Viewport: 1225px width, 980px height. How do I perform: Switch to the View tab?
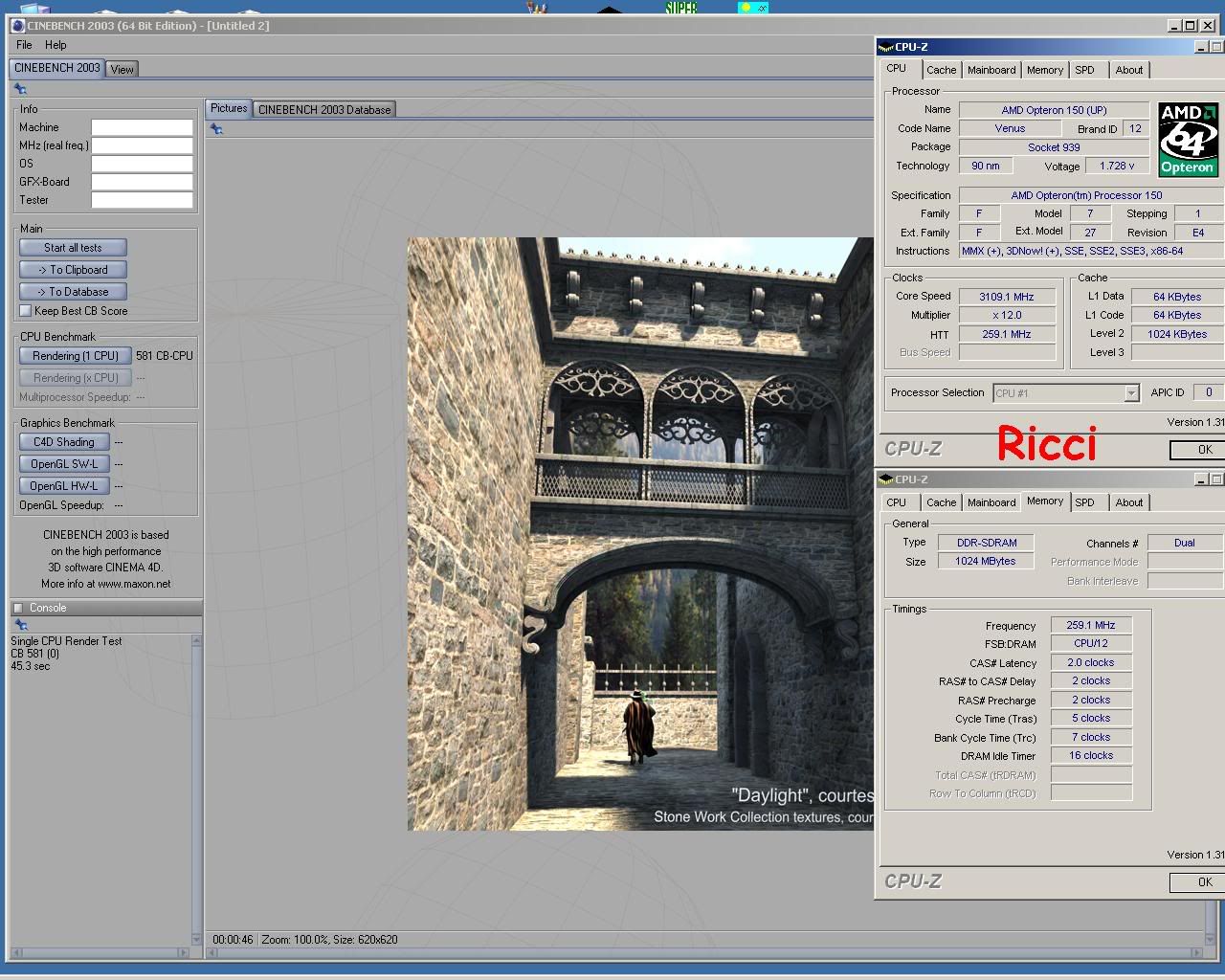click(122, 69)
